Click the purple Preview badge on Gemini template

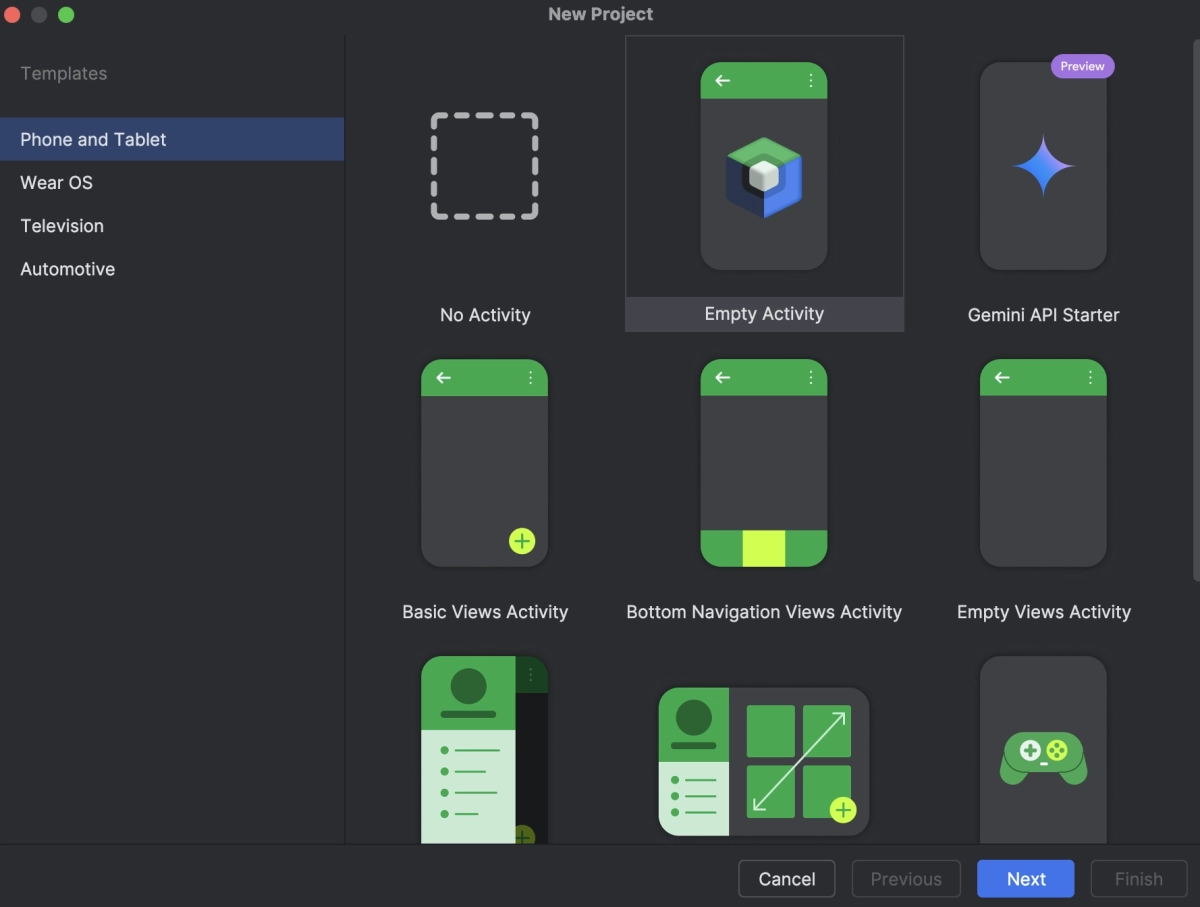pos(1082,66)
